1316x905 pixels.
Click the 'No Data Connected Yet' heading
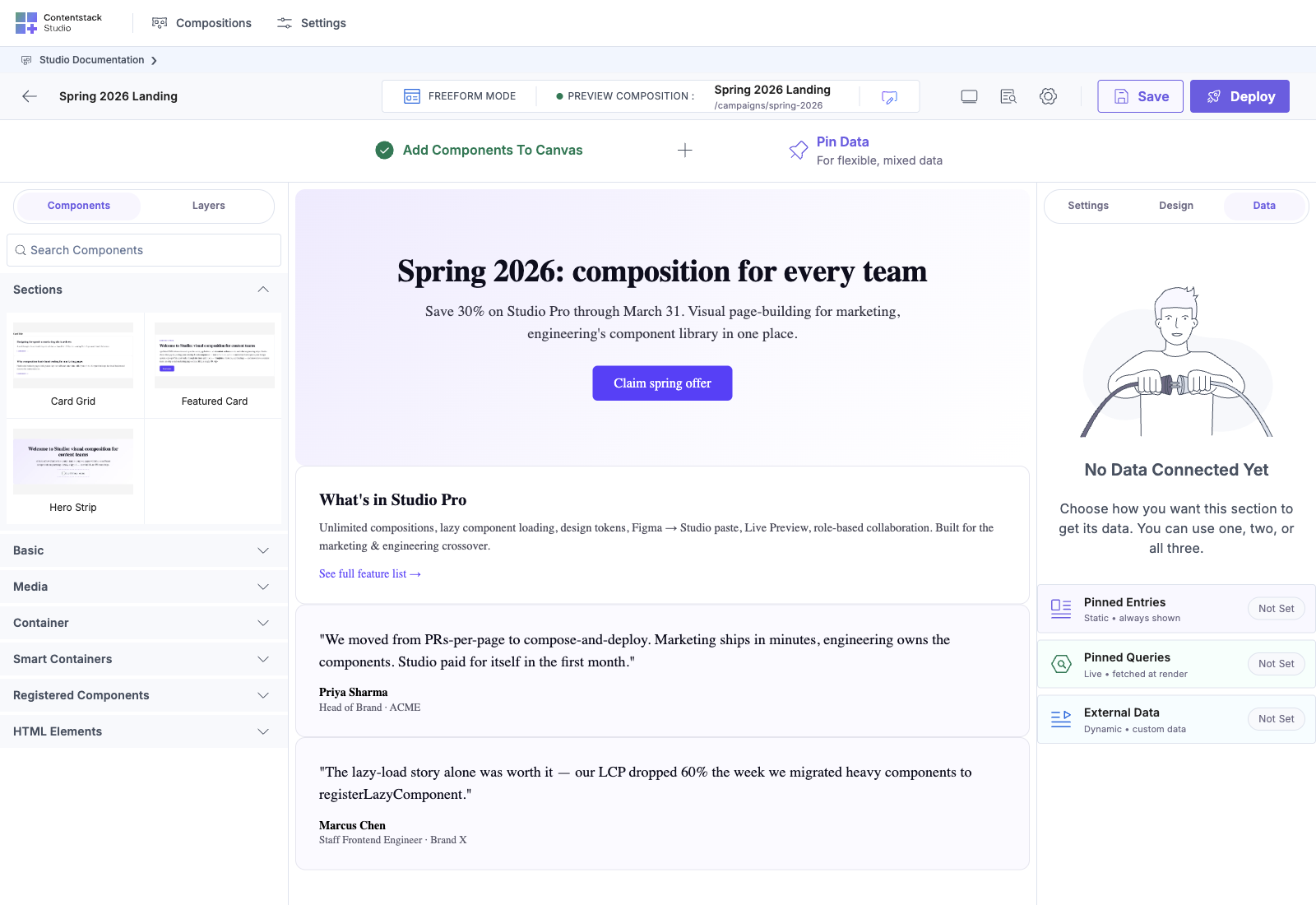[x=1176, y=470]
